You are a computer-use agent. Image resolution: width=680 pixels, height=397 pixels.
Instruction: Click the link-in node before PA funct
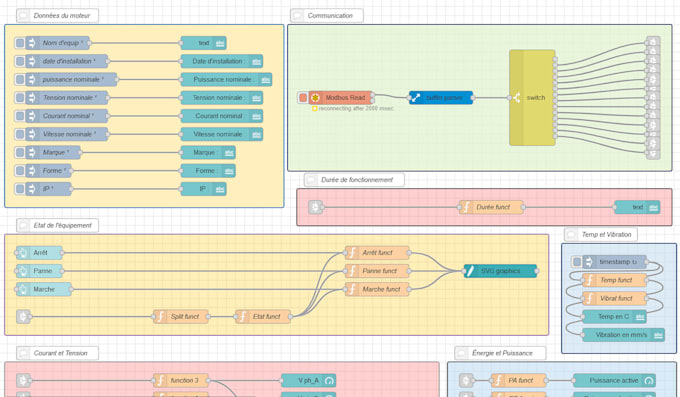coord(466,381)
